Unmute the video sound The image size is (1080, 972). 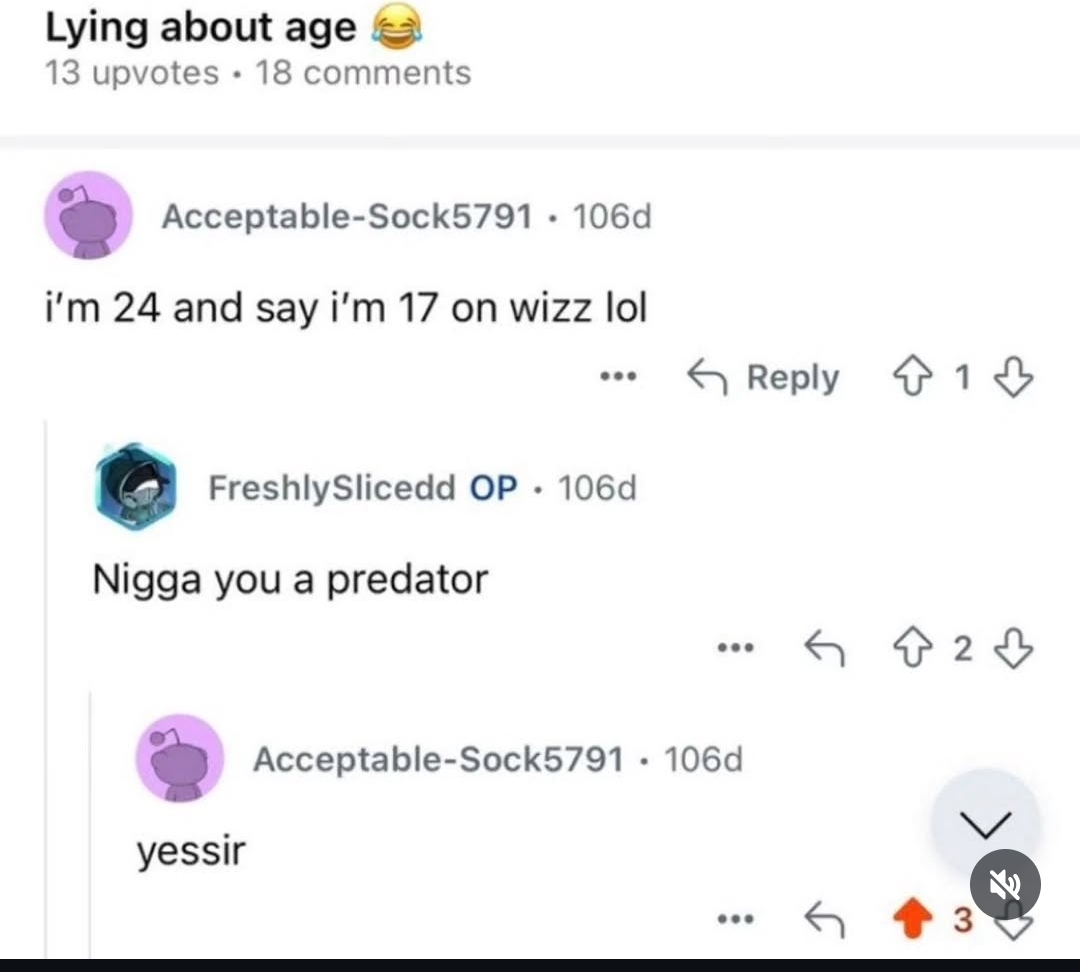point(1005,884)
